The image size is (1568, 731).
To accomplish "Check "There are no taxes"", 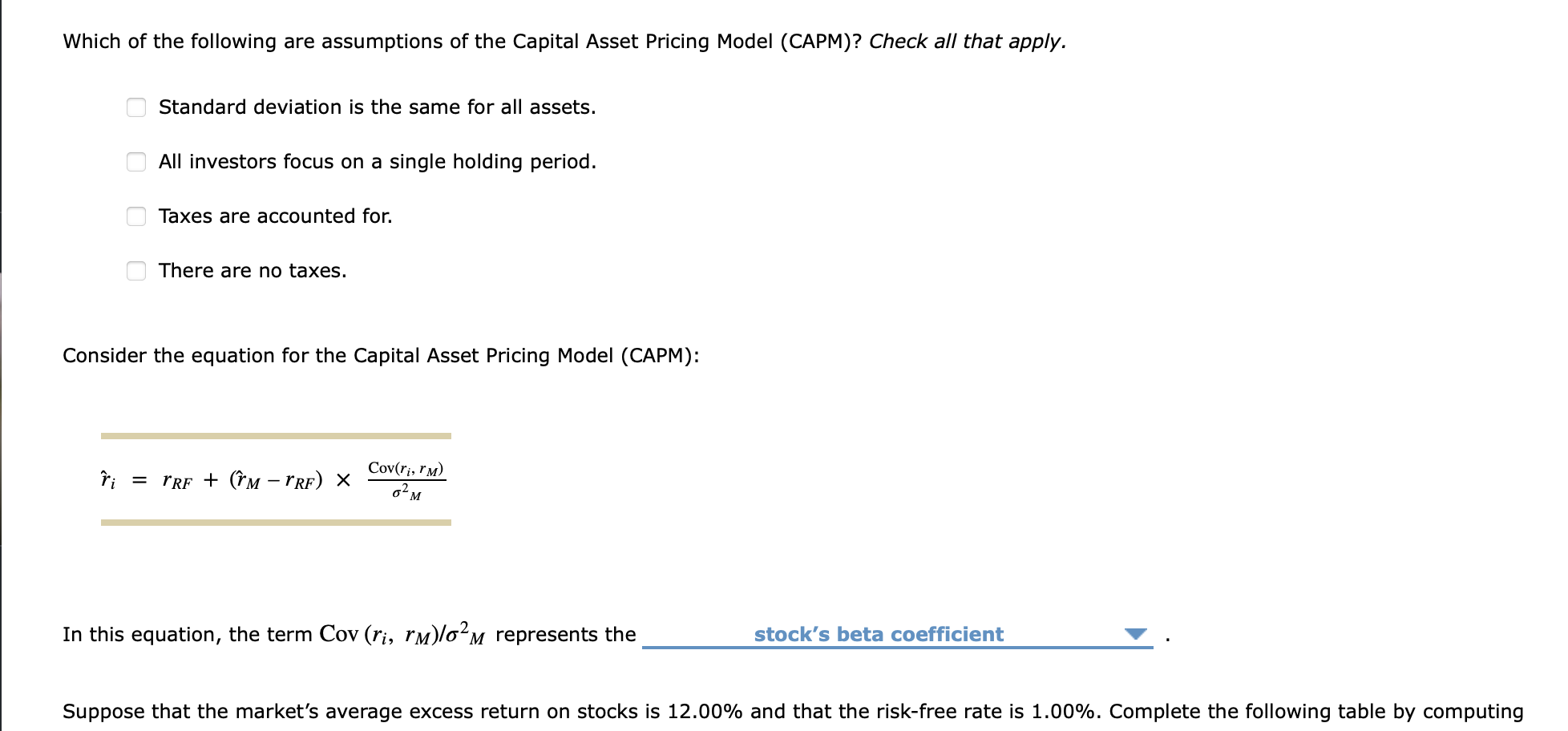I will [135, 270].
